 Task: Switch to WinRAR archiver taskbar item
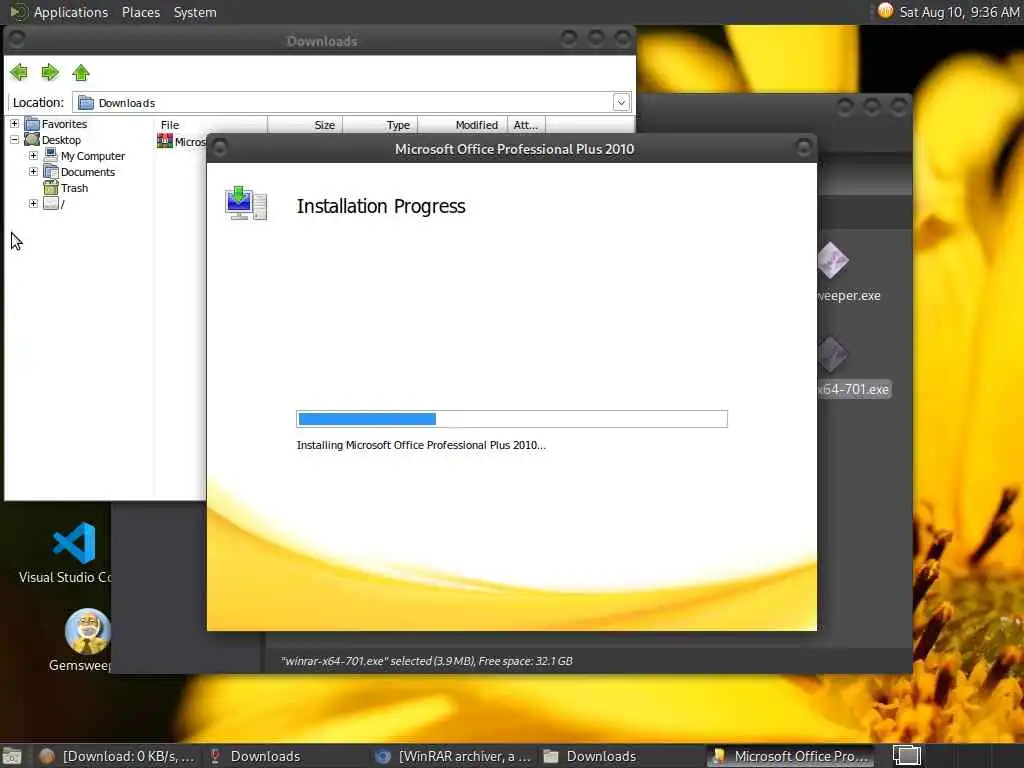tap(453, 756)
